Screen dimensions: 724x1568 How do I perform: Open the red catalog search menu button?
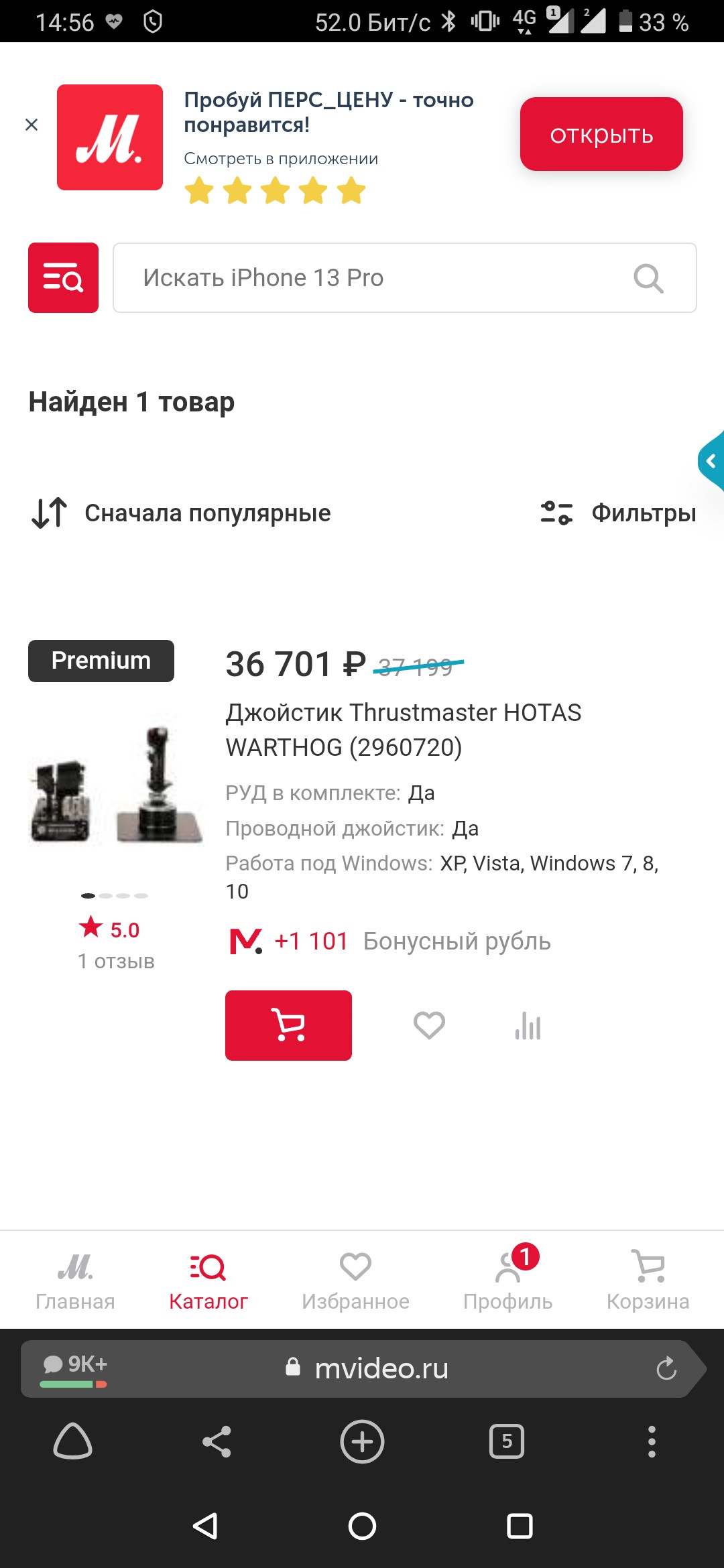coord(63,277)
